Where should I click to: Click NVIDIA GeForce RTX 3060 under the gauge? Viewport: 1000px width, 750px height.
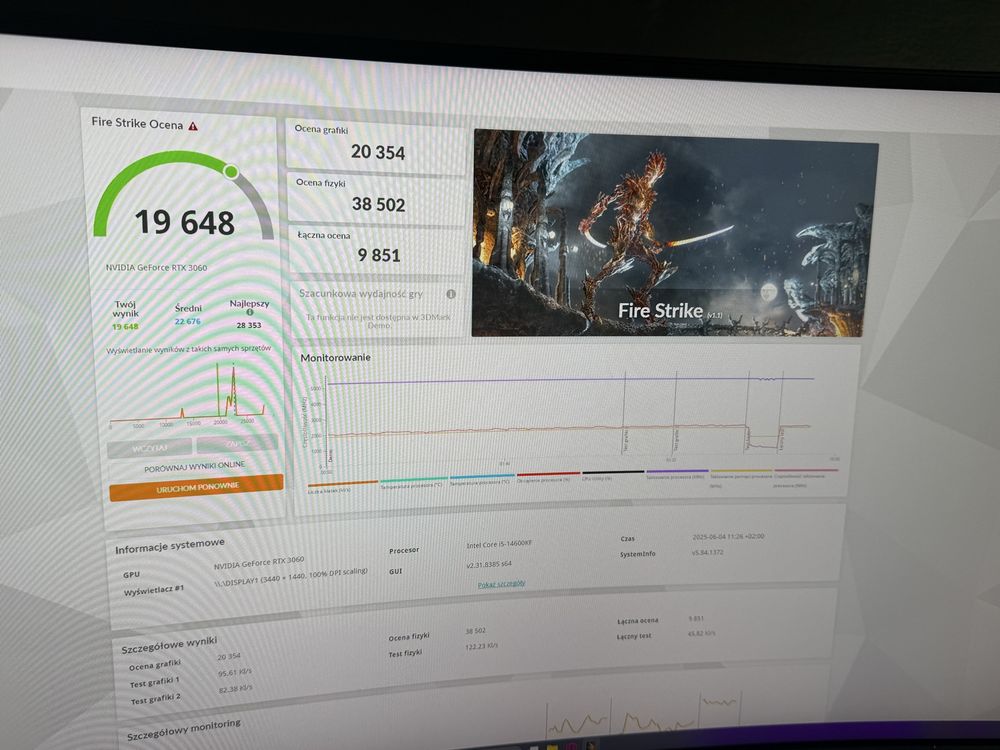(156, 267)
